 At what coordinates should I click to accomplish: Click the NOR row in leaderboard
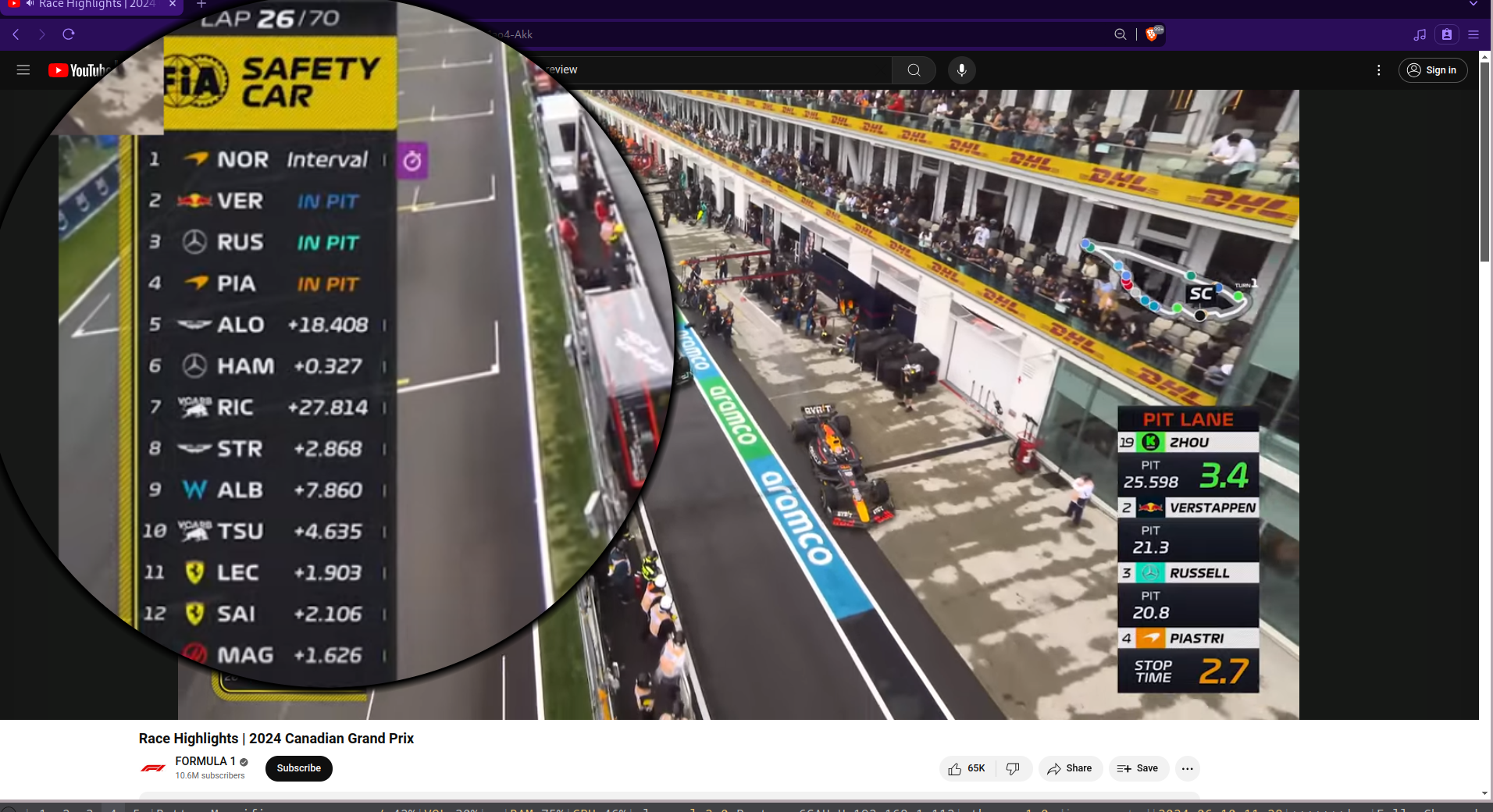pyautogui.click(x=265, y=159)
